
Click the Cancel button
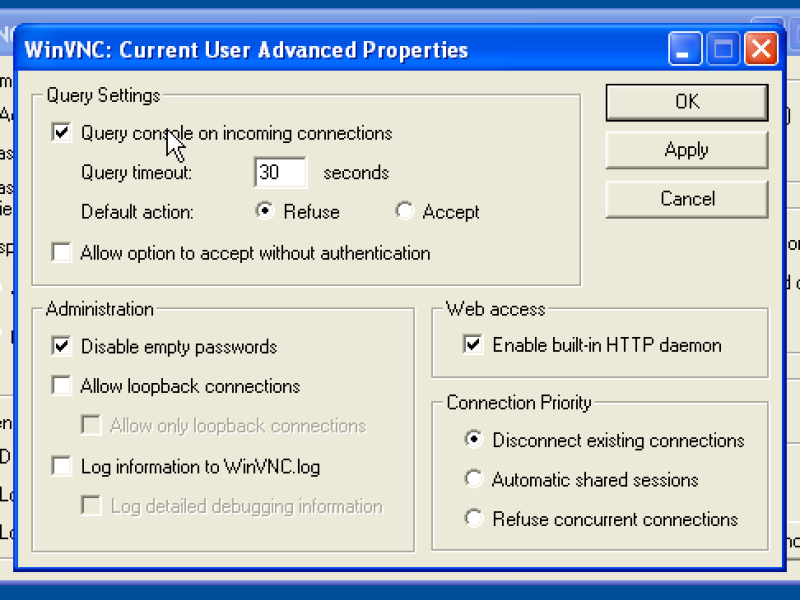coord(687,198)
